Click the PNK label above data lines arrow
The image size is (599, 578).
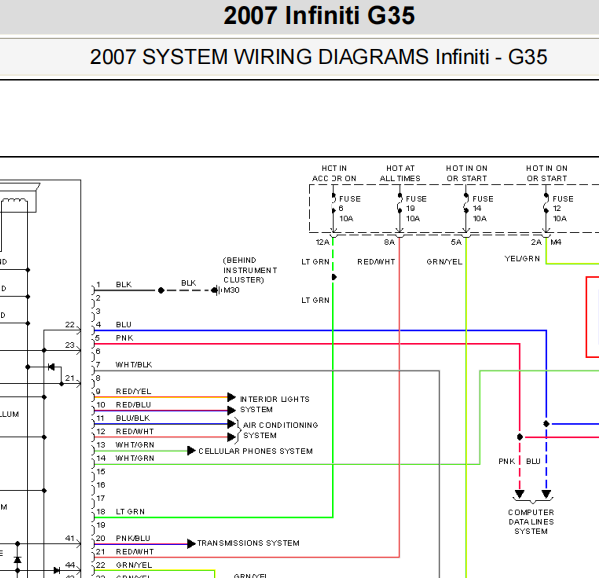507,461
